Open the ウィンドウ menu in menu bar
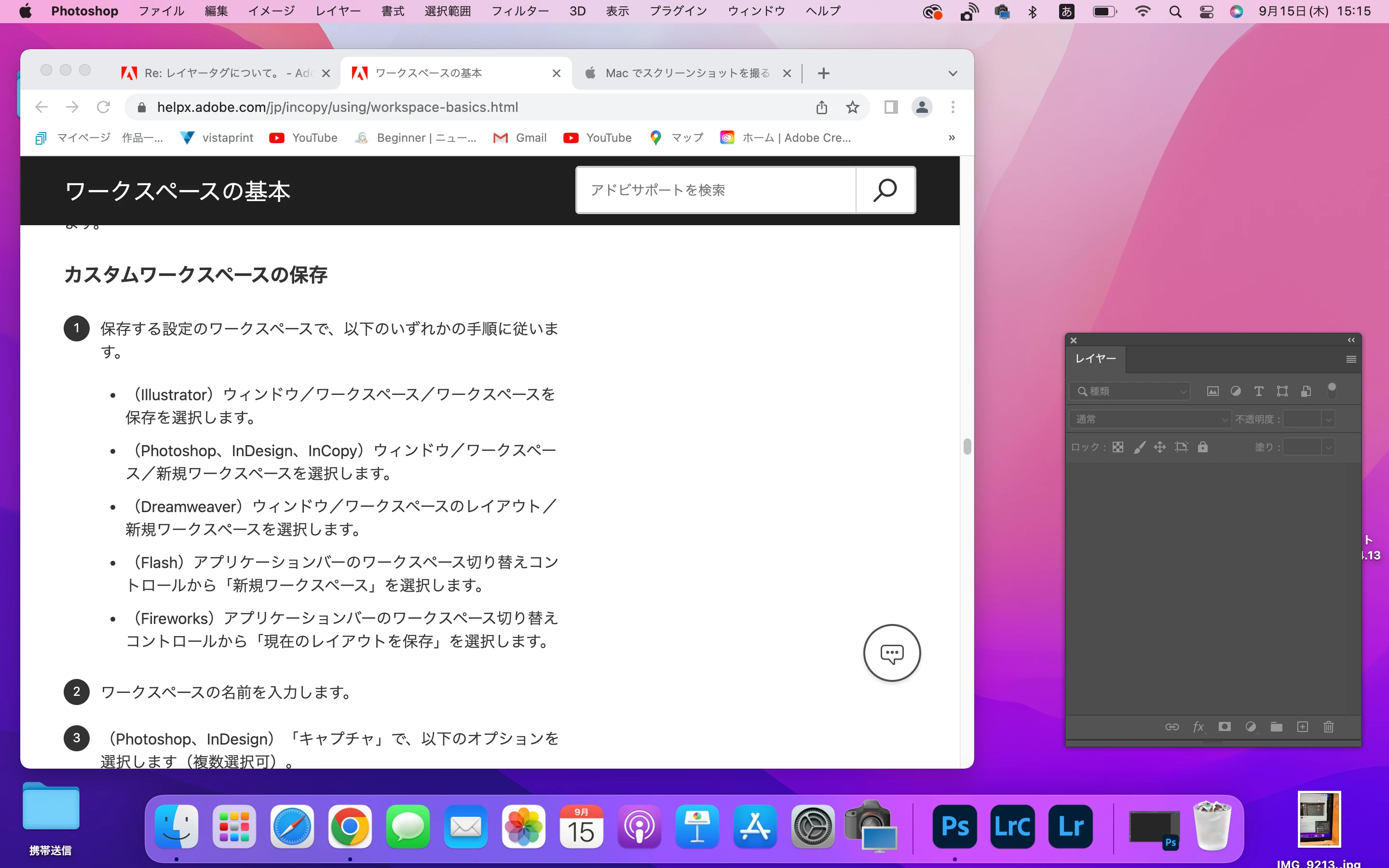Viewport: 1389px width, 868px height. coord(756,11)
